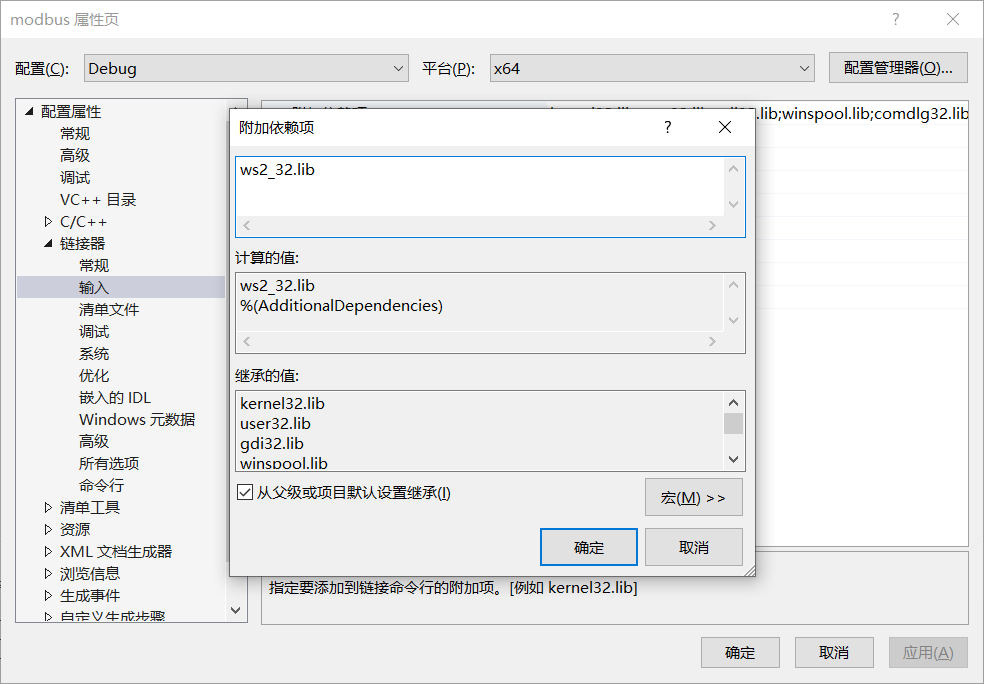
Task: Select 高级 under 链接器
Action: coord(94,441)
